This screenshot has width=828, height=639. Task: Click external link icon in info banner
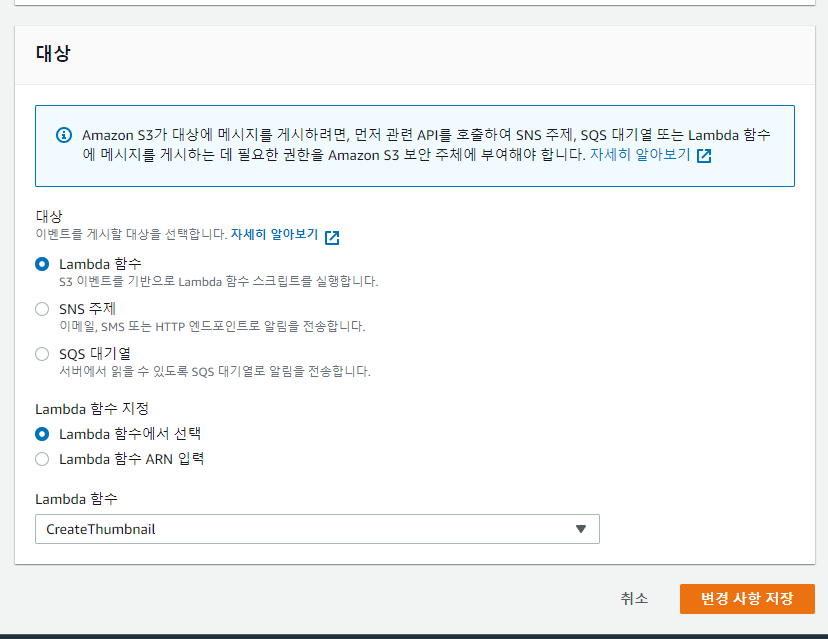pos(704,156)
